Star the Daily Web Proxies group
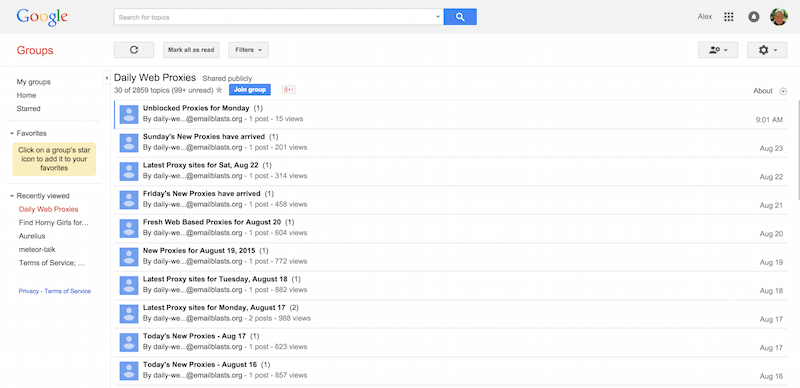Image resolution: width=800 pixels, height=388 pixels. coord(219,90)
